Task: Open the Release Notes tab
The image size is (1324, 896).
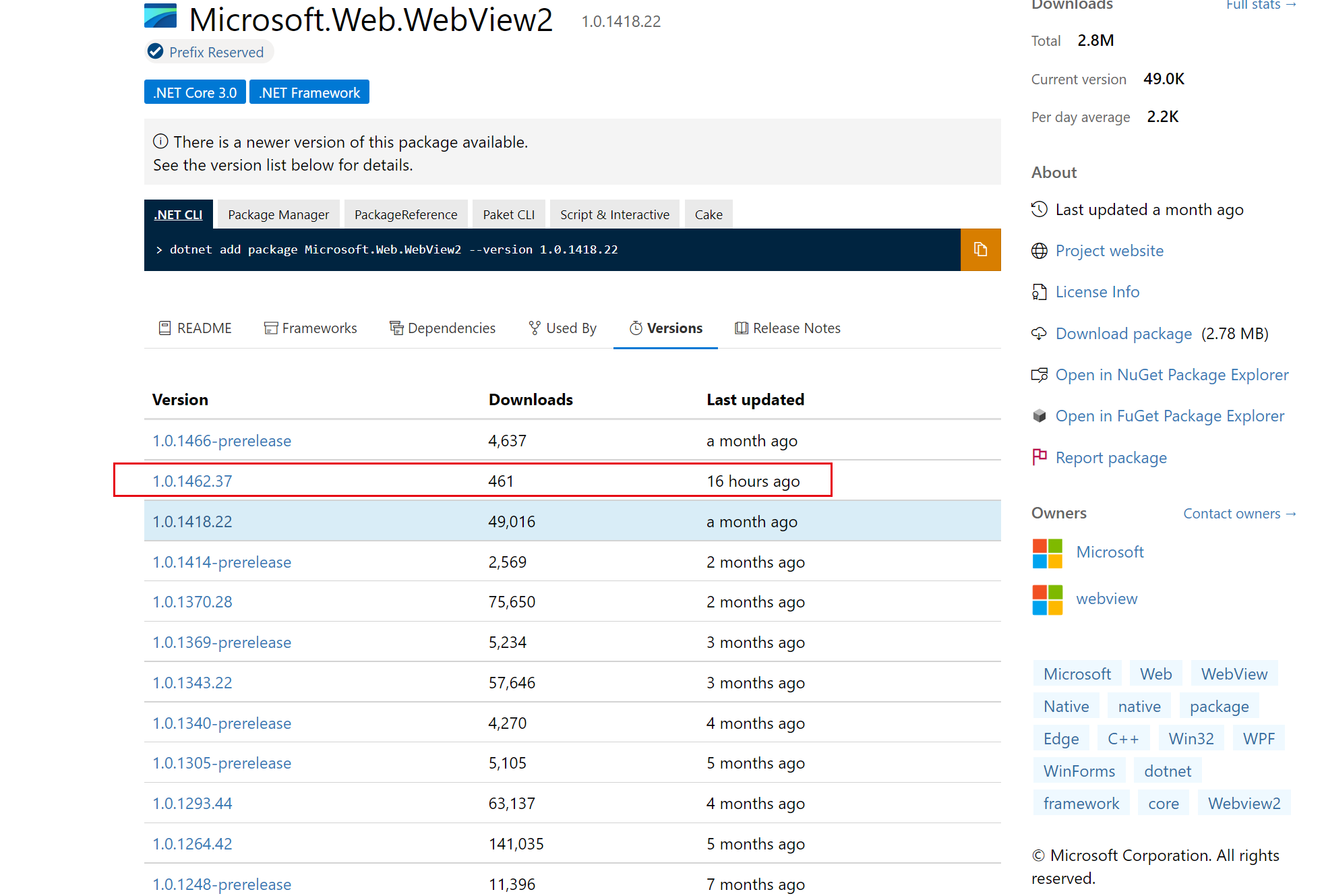Action: click(x=787, y=328)
